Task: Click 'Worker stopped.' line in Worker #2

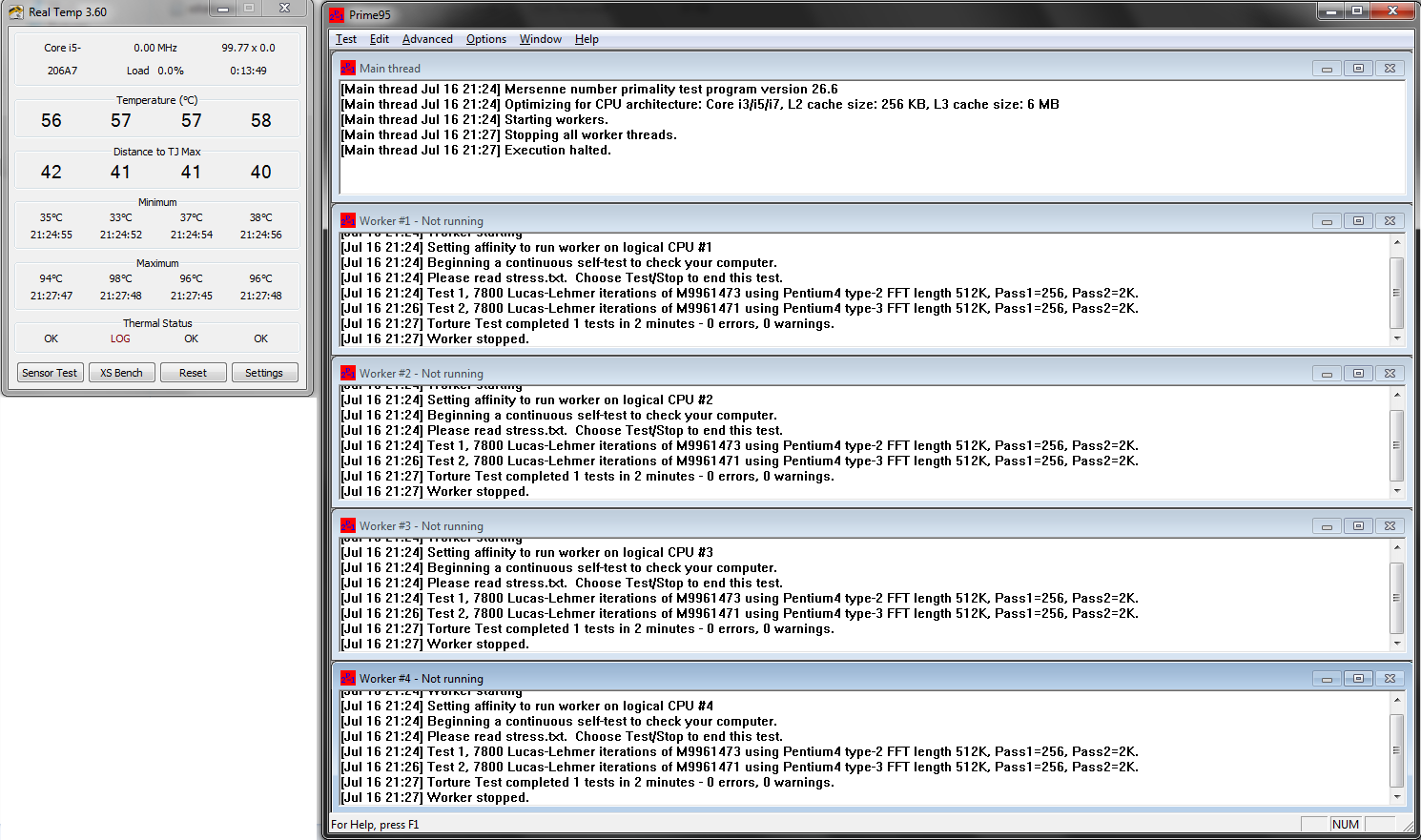Action: click(x=478, y=491)
